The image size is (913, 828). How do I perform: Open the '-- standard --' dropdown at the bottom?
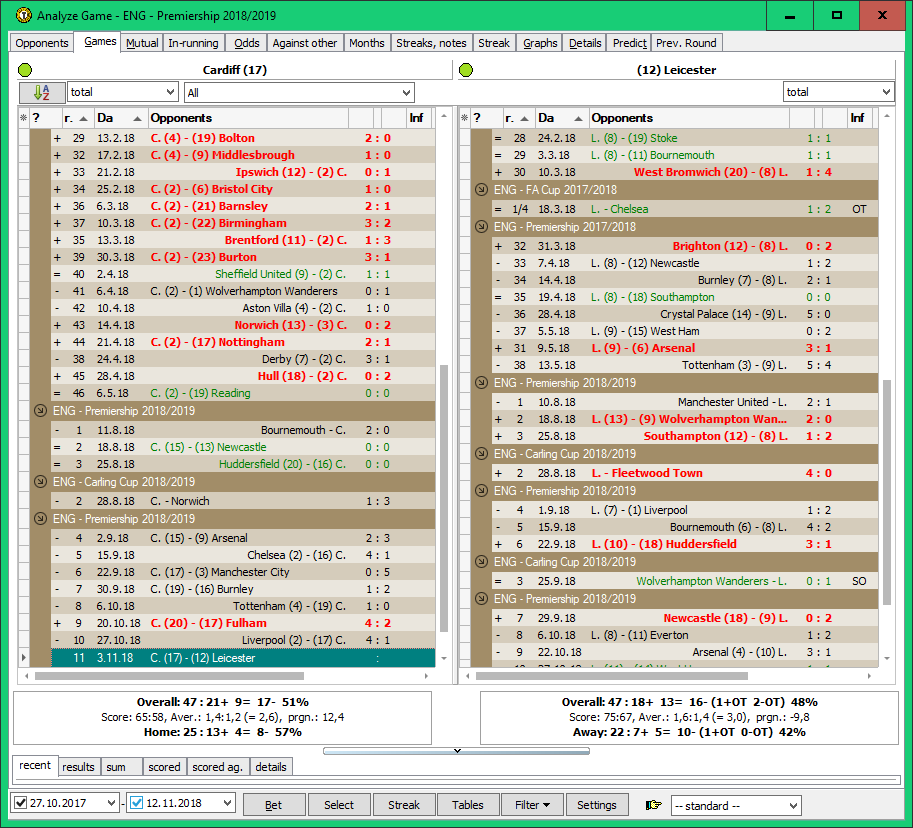pos(736,805)
